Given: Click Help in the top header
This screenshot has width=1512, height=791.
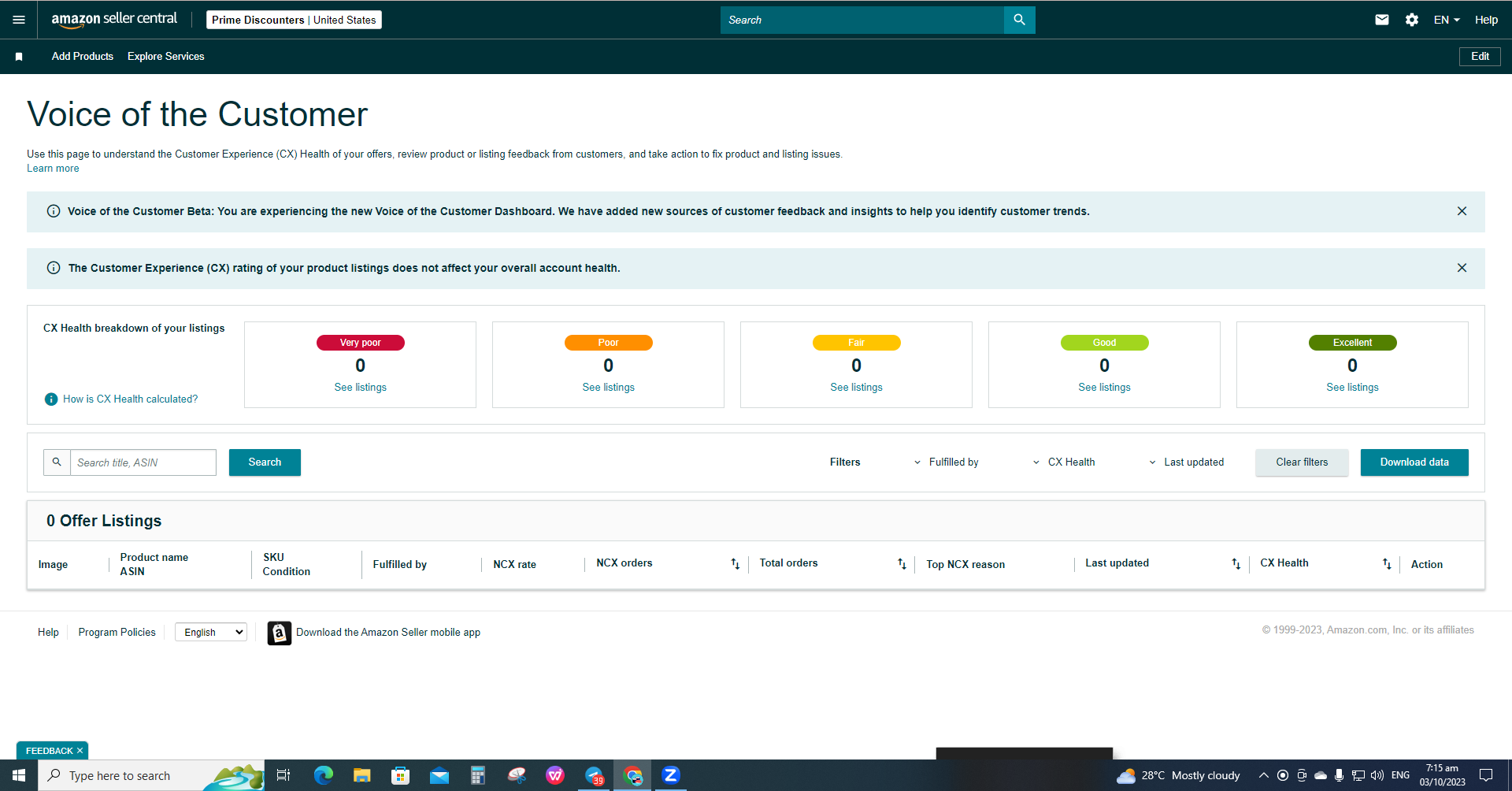Looking at the screenshot, I should tap(1486, 20).
